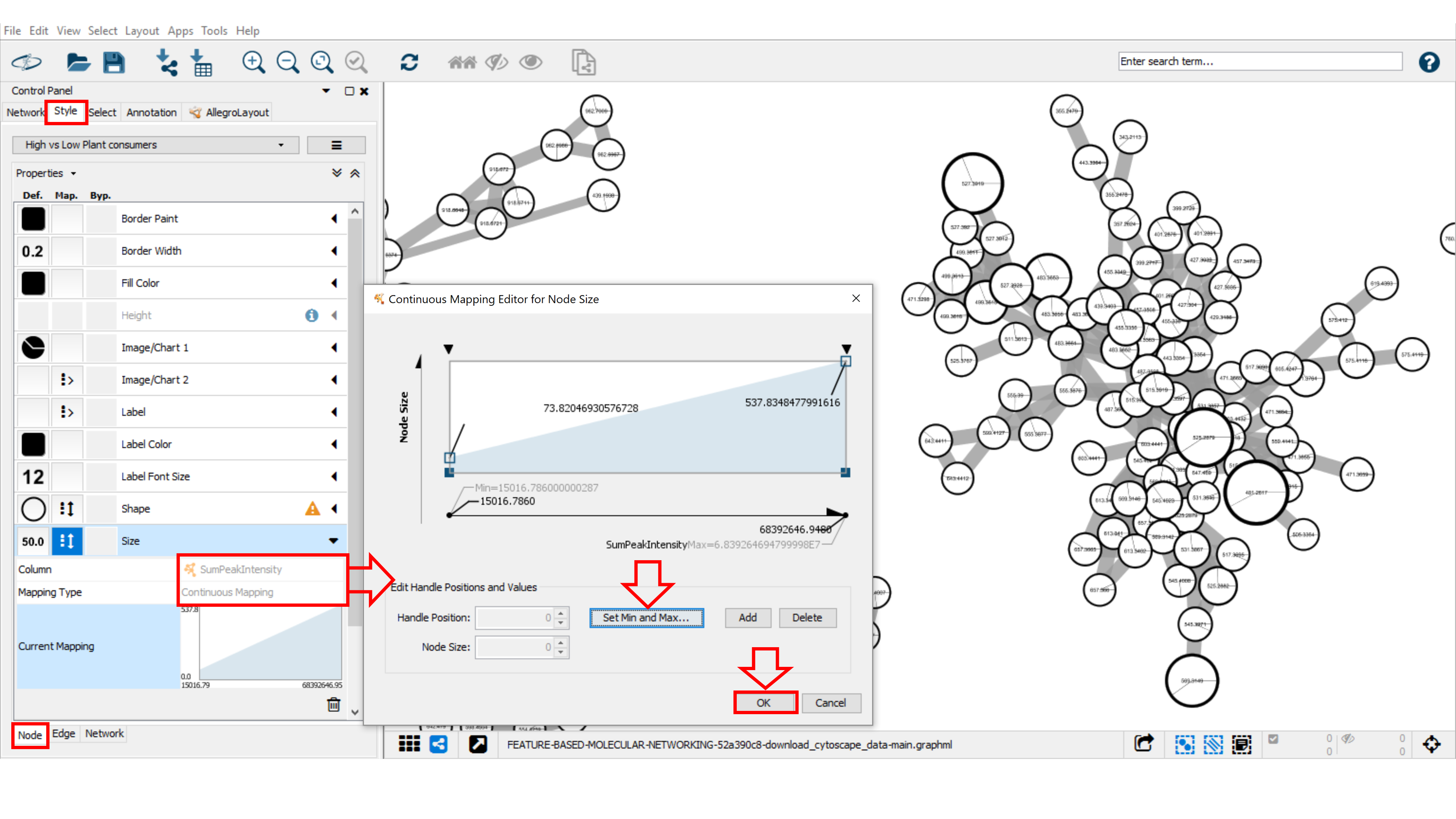Hide selected nodes with the crossed-eye icon
This screenshot has height=819, width=1456.
(497, 62)
